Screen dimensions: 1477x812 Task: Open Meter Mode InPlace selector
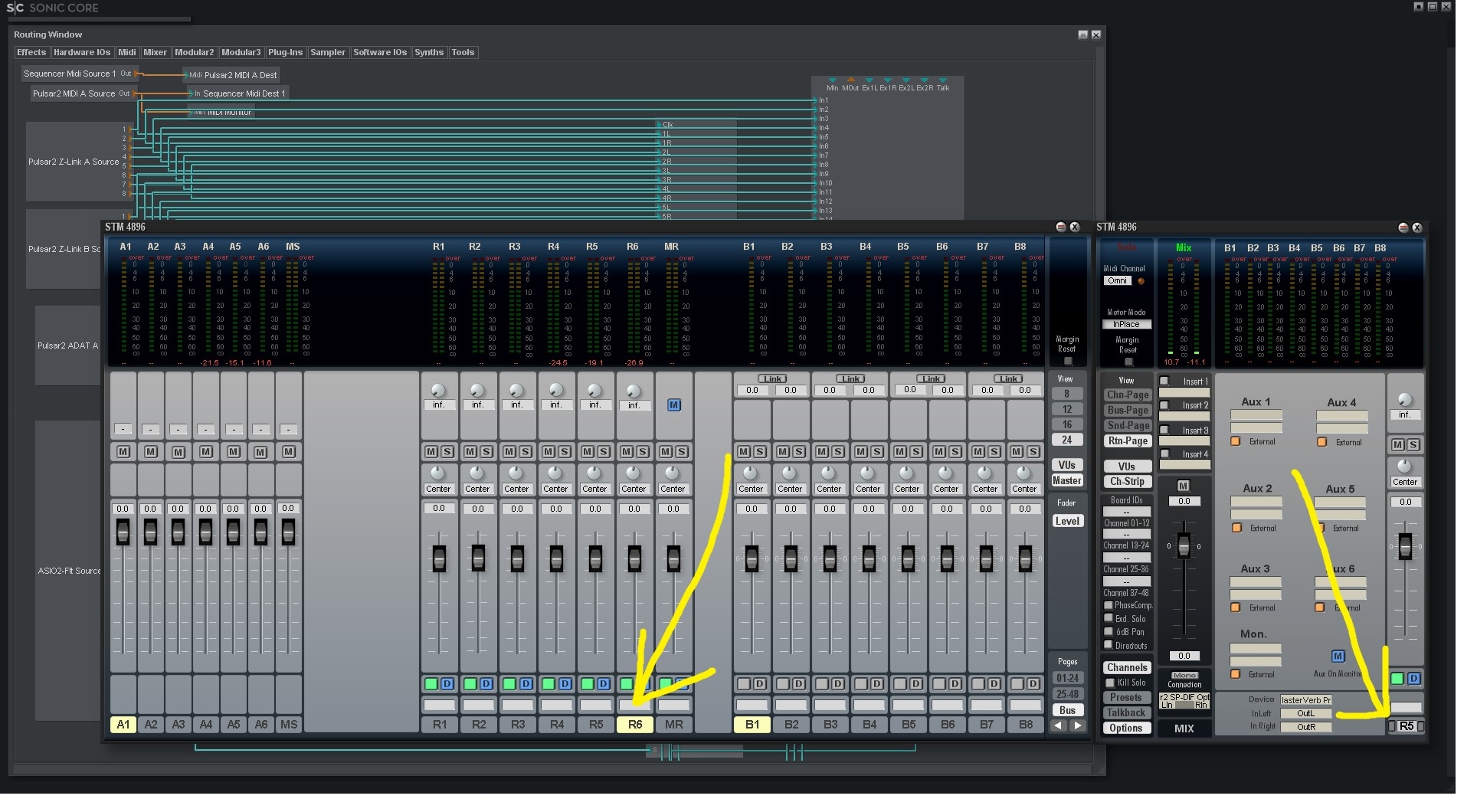1126,324
